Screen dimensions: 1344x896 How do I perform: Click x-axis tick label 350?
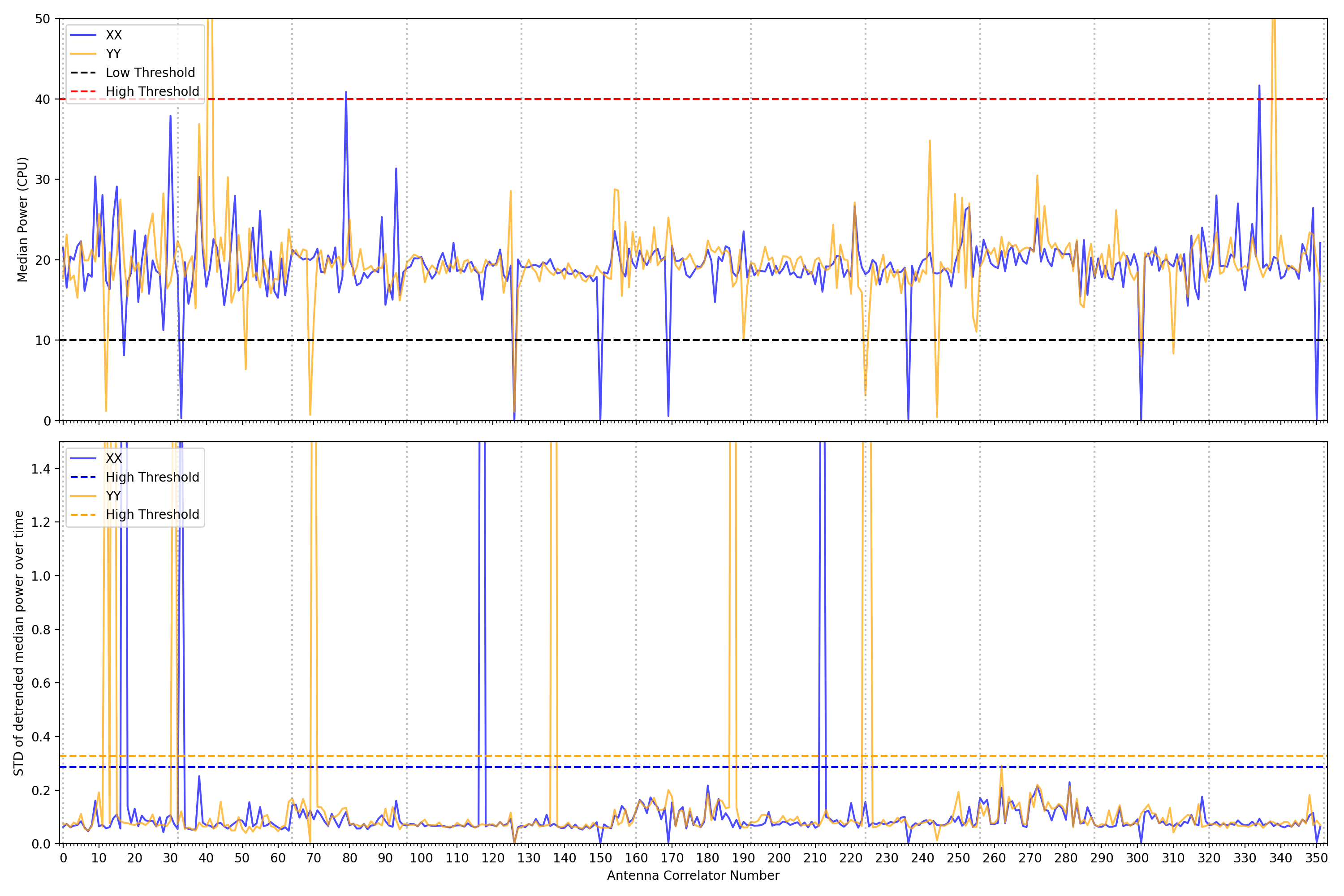(x=1316, y=858)
